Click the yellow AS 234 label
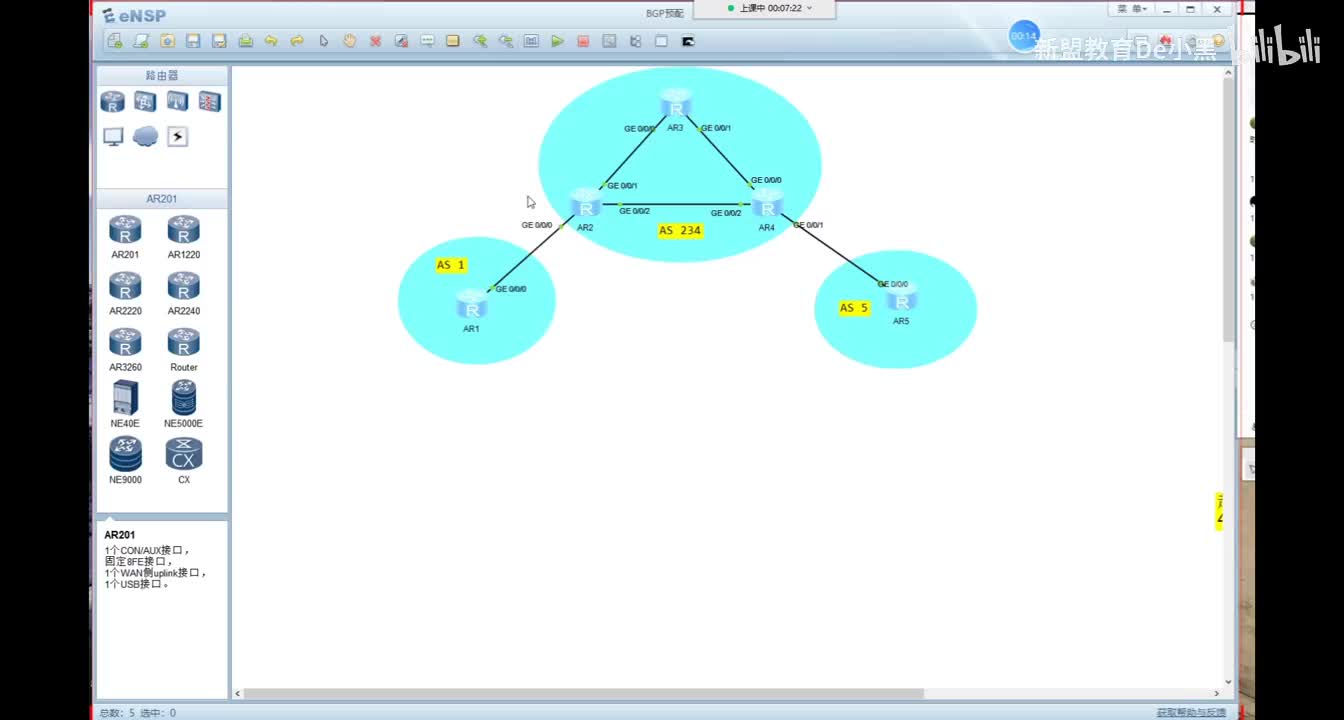This screenshot has height=720, width=1344. point(680,230)
